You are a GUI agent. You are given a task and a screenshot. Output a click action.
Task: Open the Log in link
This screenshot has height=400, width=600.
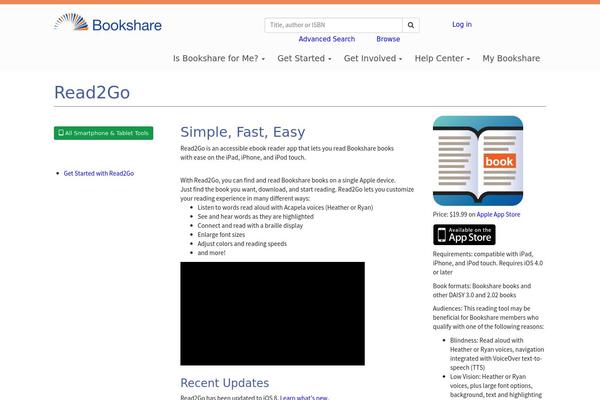pos(462,24)
